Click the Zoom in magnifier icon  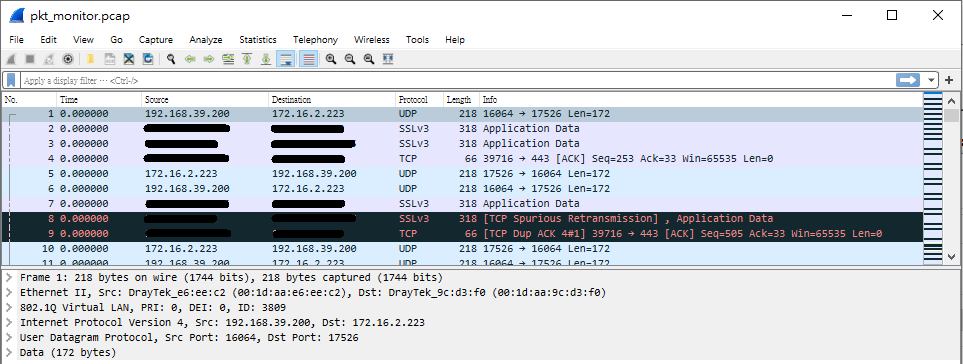coord(331,59)
